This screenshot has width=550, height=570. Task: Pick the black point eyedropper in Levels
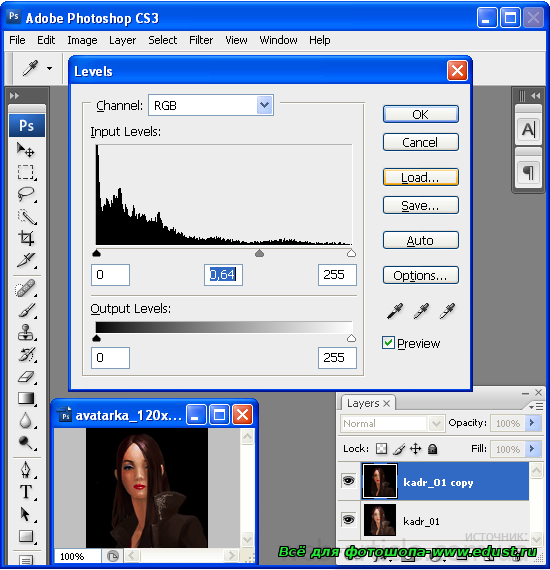[395, 311]
